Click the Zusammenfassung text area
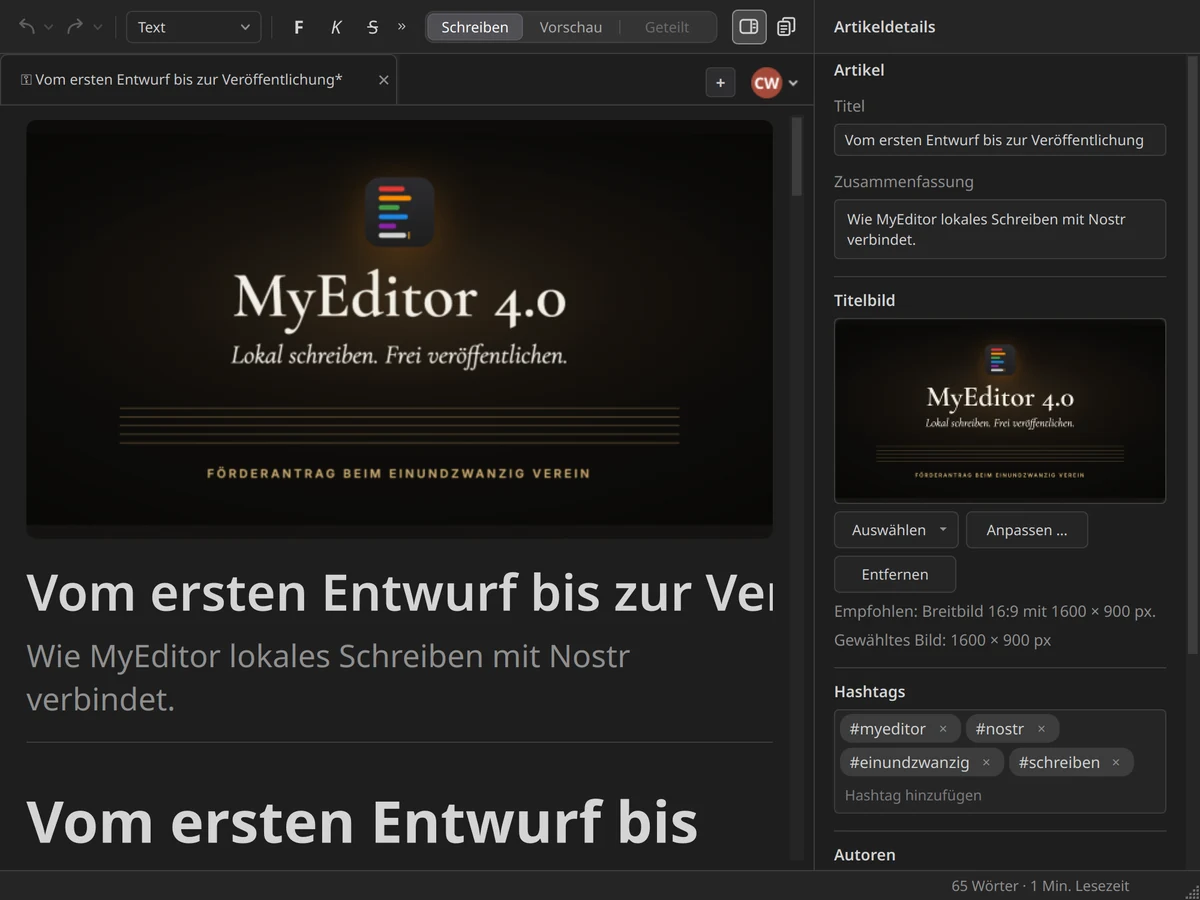1200x900 pixels. (1000, 229)
